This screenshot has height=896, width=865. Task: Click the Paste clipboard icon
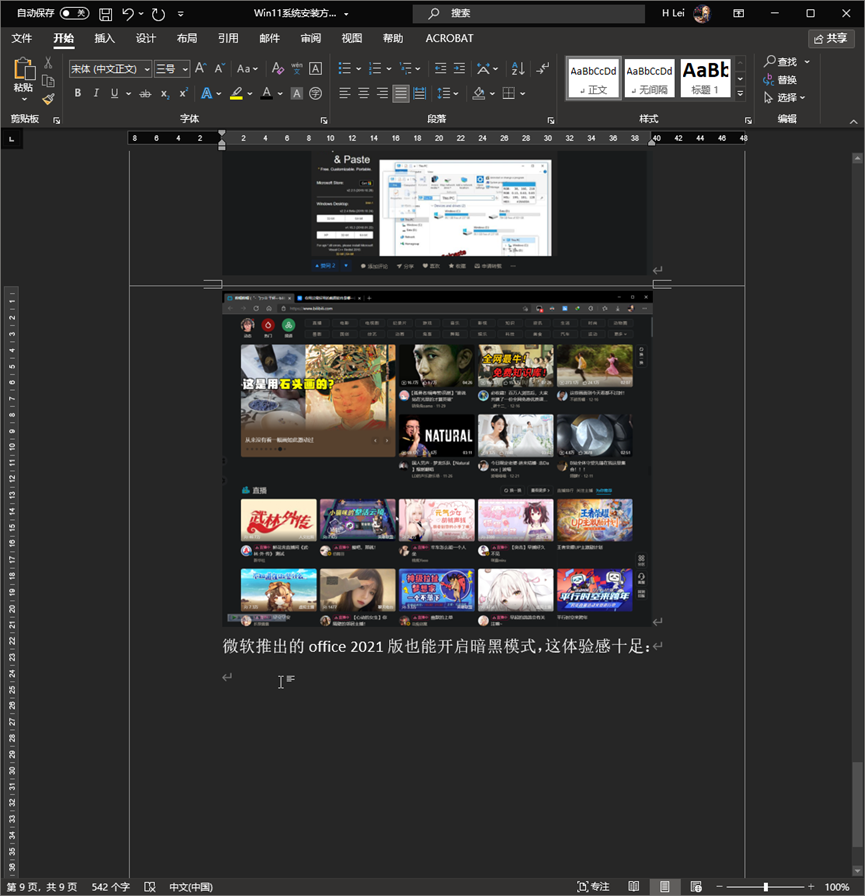[x=23, y=69]
